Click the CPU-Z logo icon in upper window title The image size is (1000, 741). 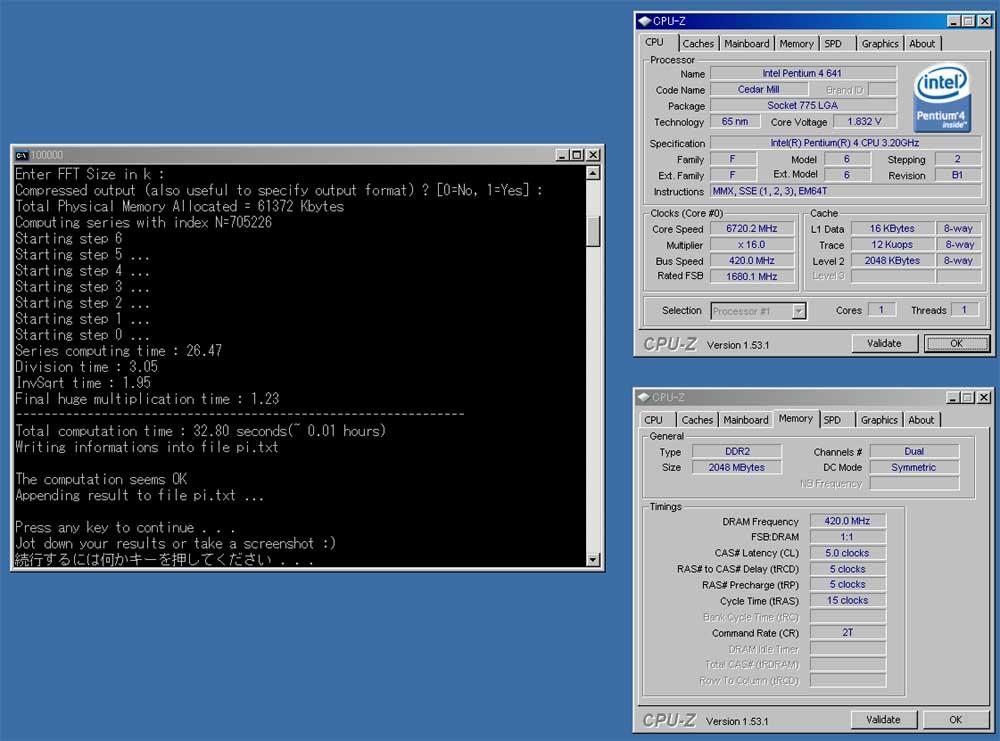pyautogui.click(x=644, y=21)
